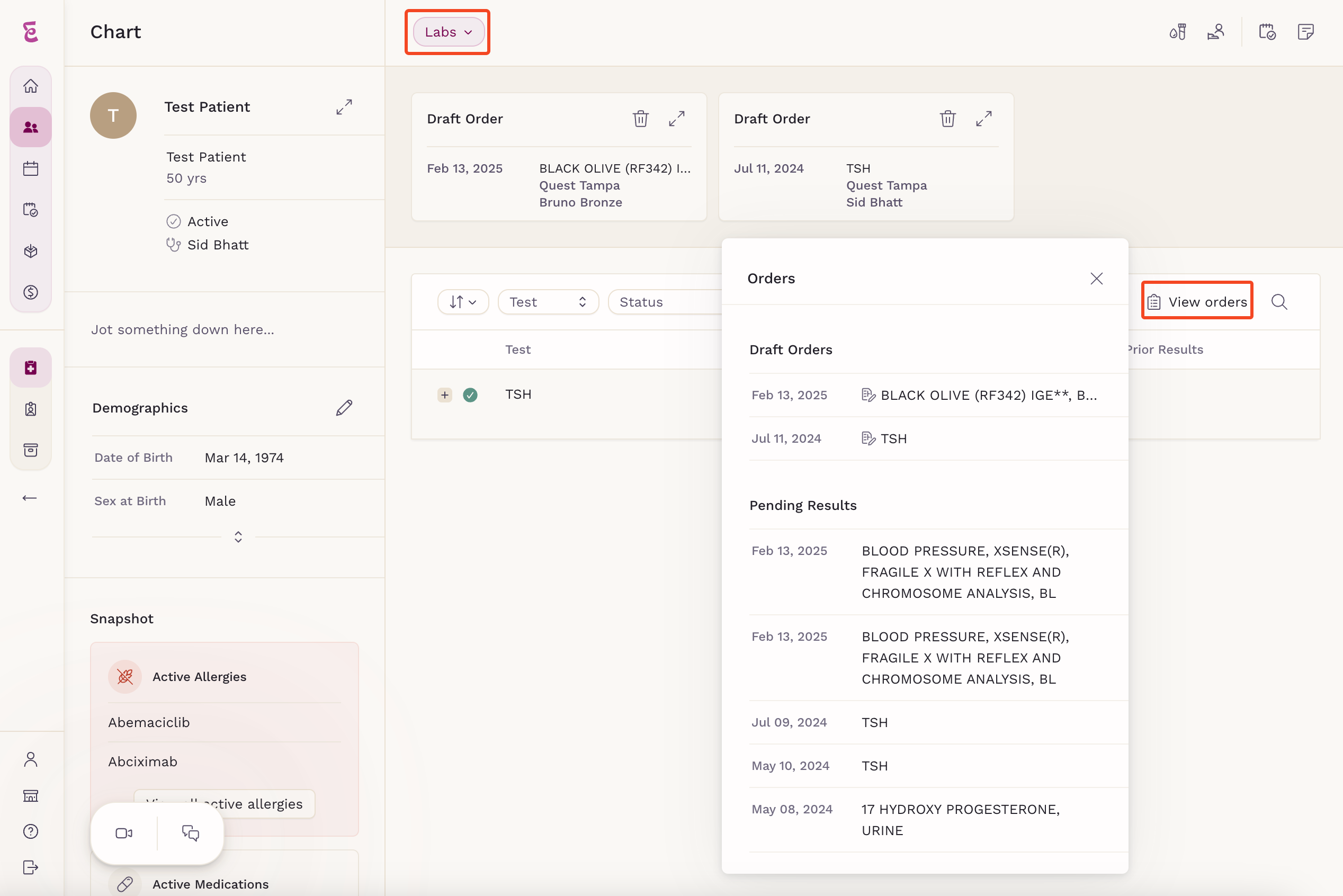Select the patients icon in sidebar

pos(31,128)
